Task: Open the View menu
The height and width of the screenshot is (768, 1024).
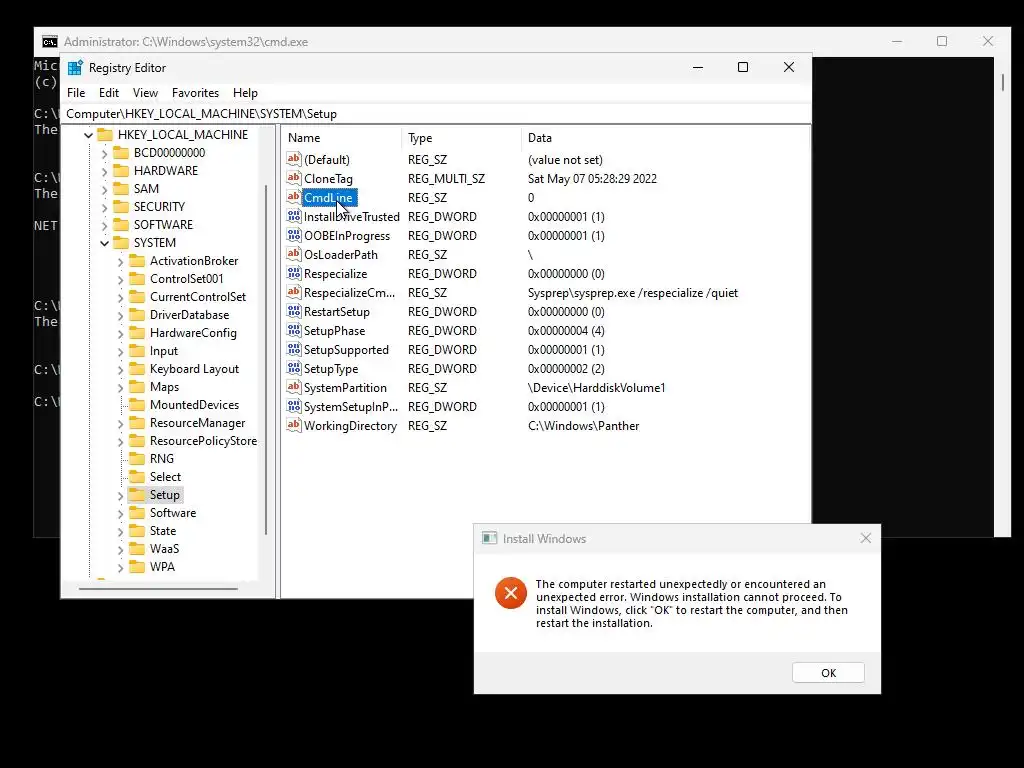Action: [x=146, y=93]
